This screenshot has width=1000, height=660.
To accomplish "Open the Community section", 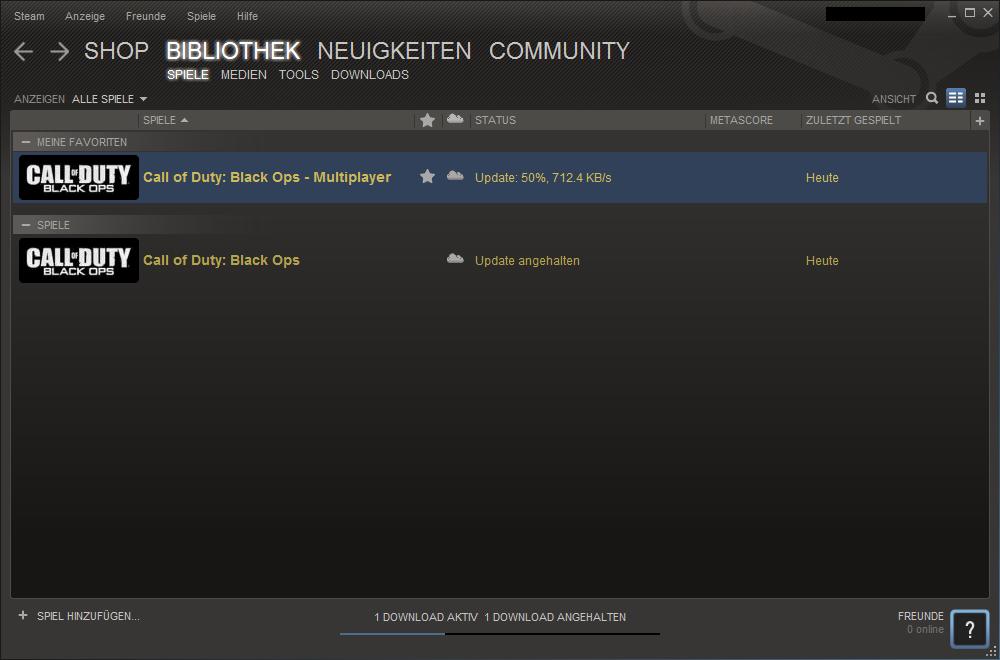I will point(559,51).
